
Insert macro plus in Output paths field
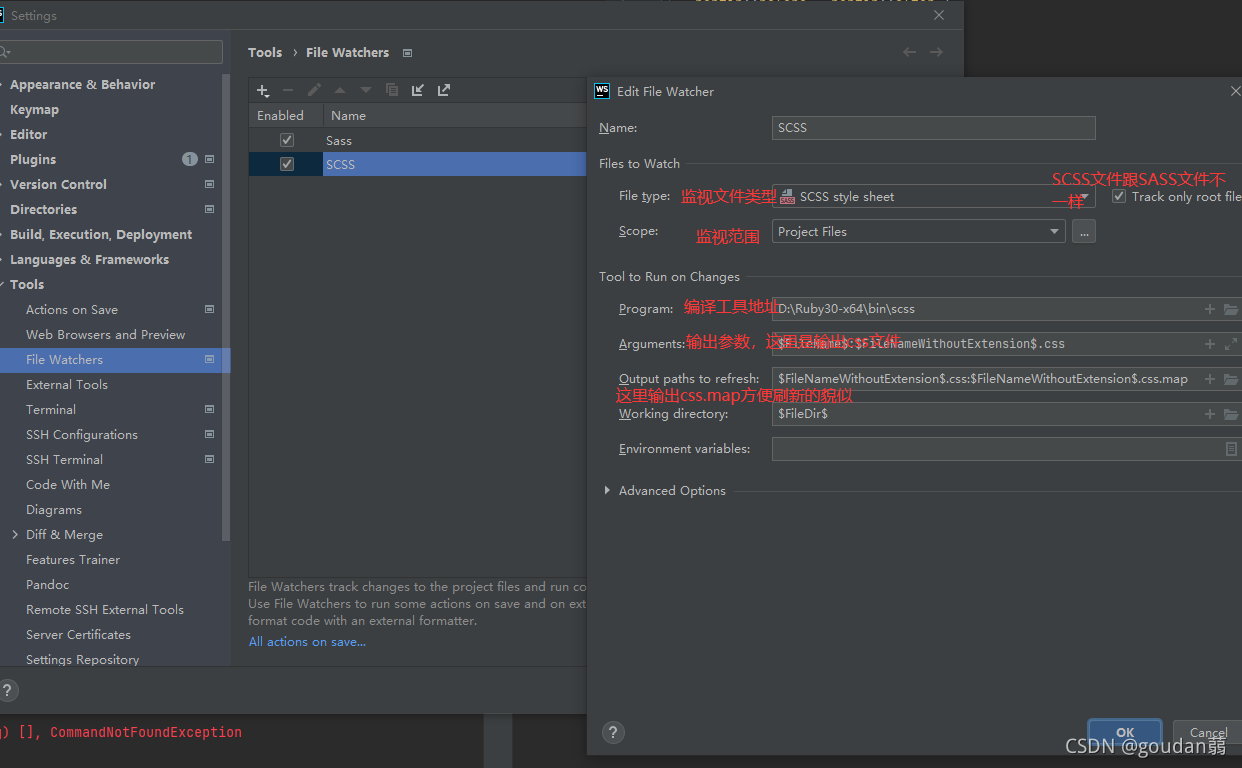tap(1210, 379)
